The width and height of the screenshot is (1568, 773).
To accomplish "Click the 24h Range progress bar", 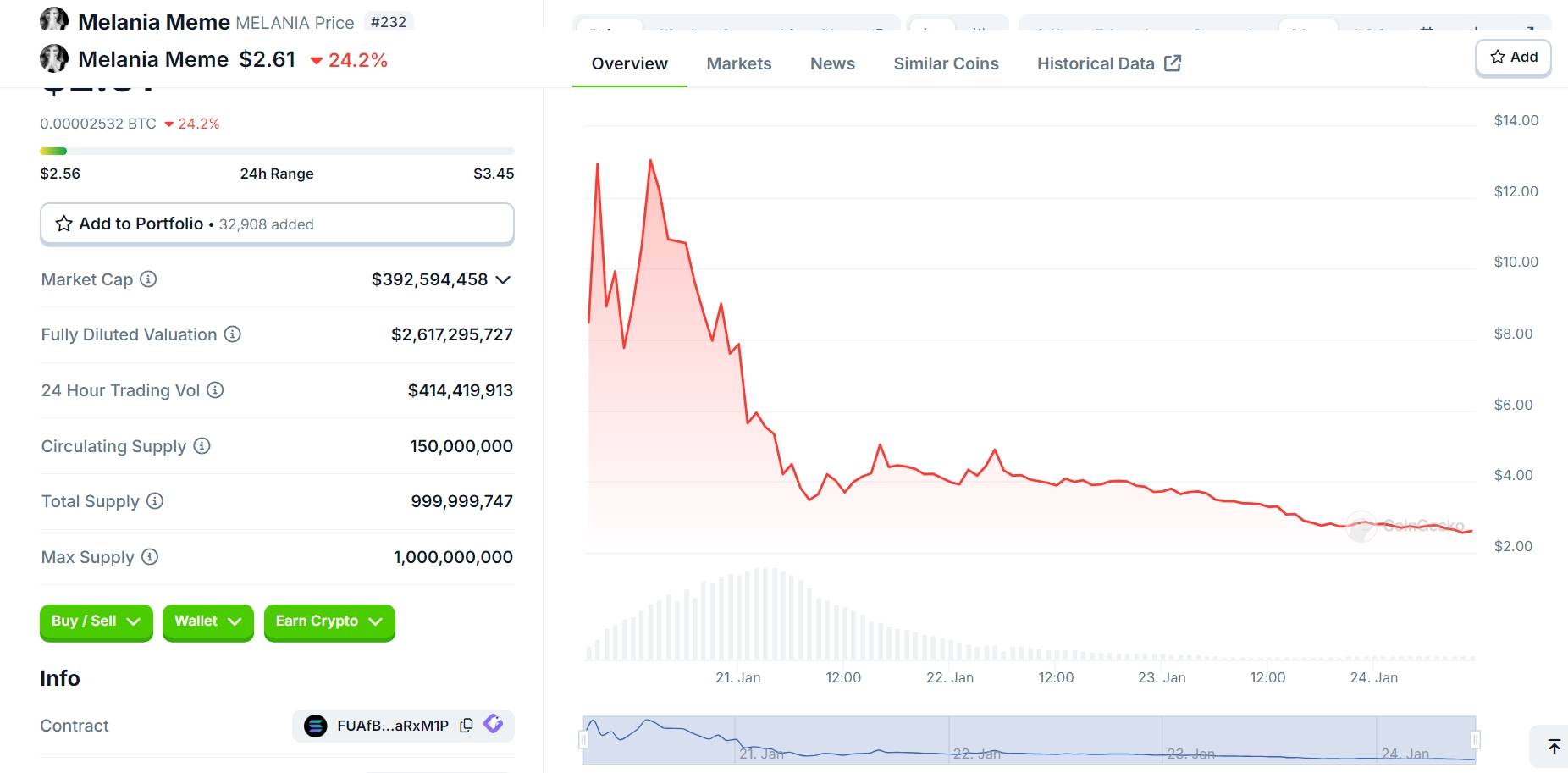I will (x=277, y=151).
